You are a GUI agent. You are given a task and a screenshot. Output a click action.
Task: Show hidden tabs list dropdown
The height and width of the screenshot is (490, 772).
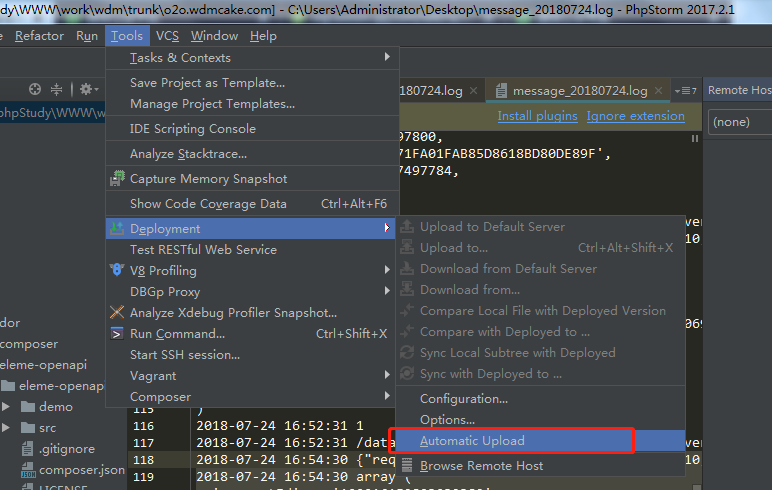[685, 91]
